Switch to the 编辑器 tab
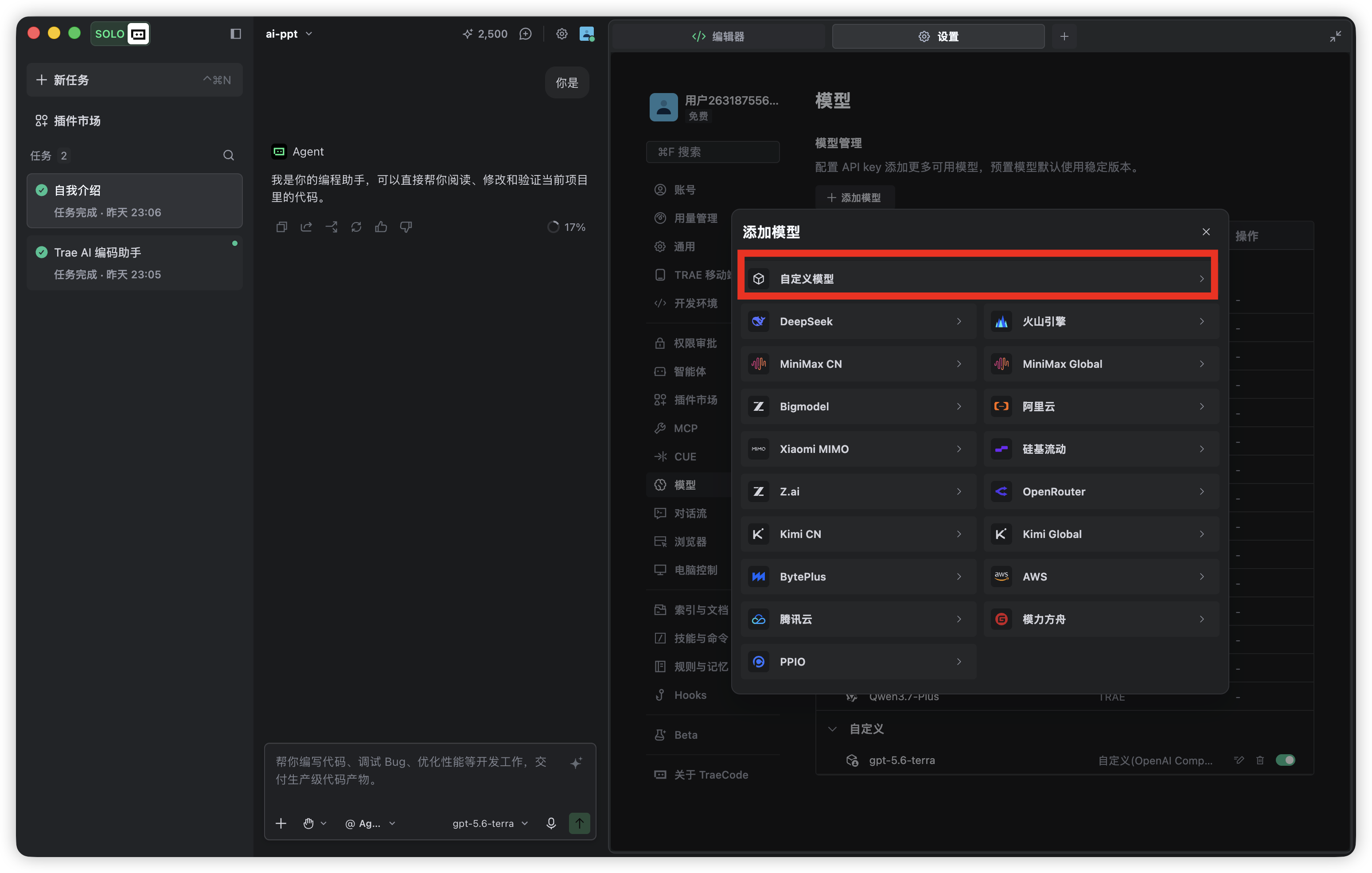The image size is (1372, 873). click(x=718, y=36)
